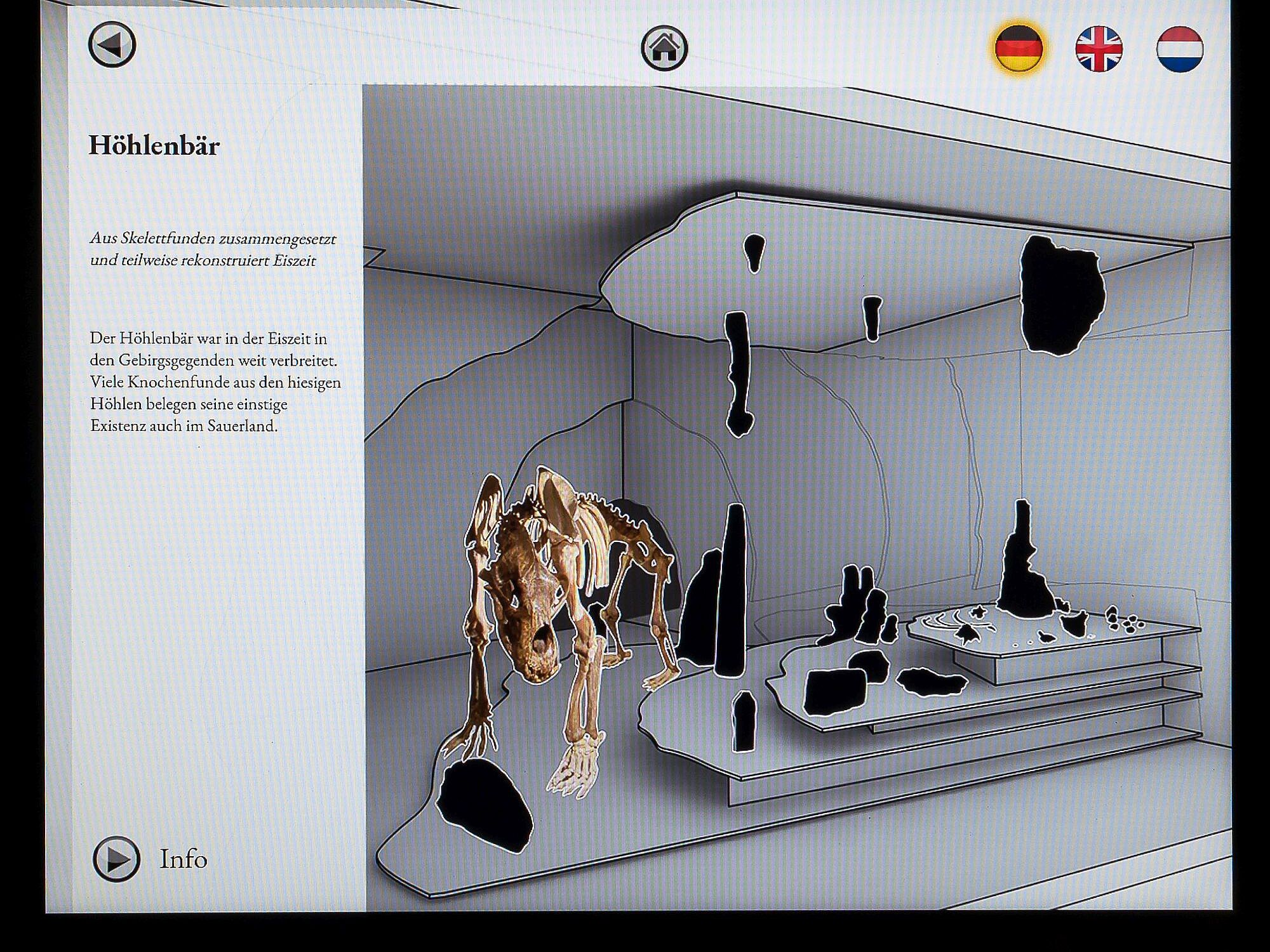Screen dimensions: 1270x952
Task: Click the Höhlenbär title heading
Action: 154,145
